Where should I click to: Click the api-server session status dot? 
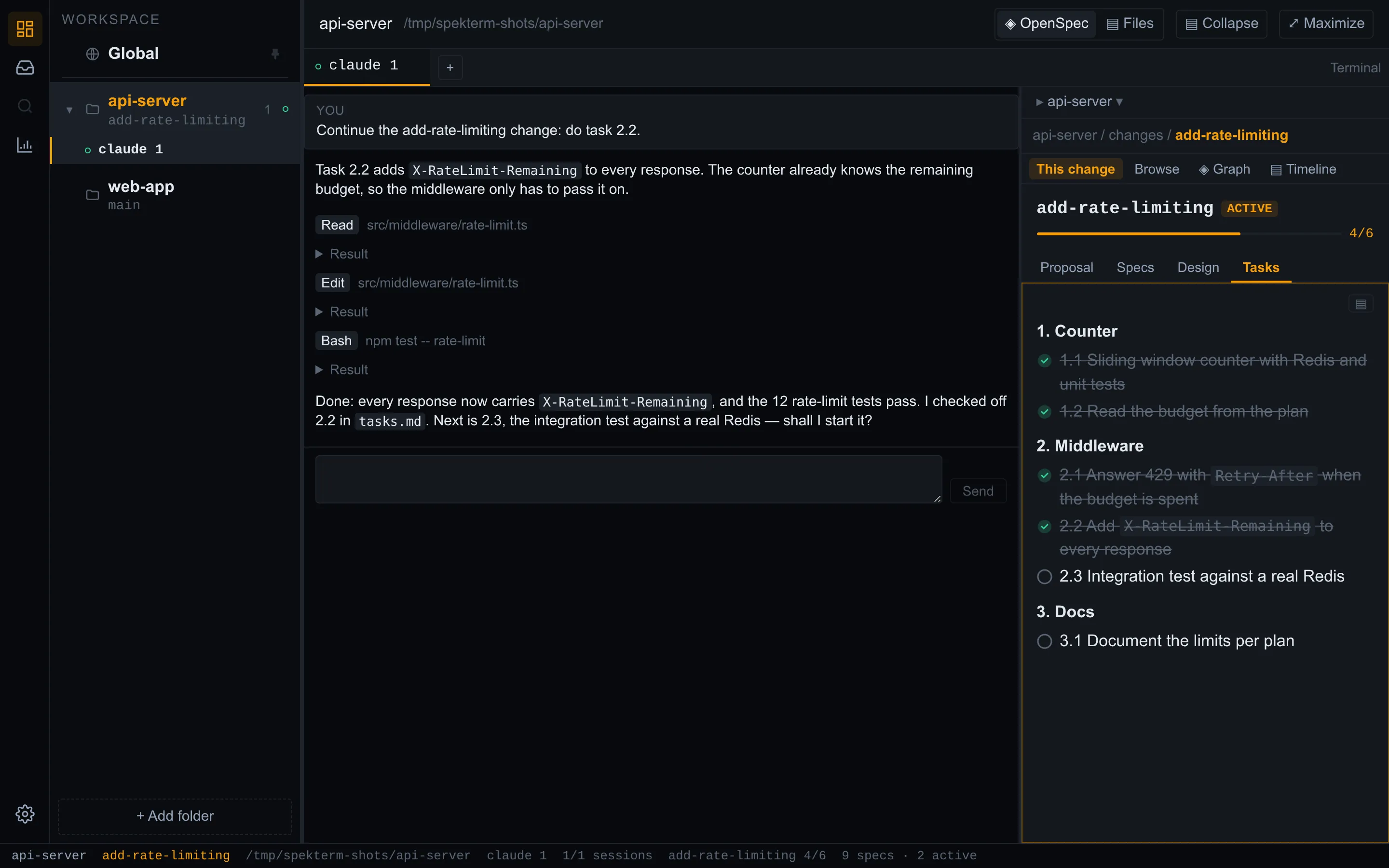click(285, 109)
